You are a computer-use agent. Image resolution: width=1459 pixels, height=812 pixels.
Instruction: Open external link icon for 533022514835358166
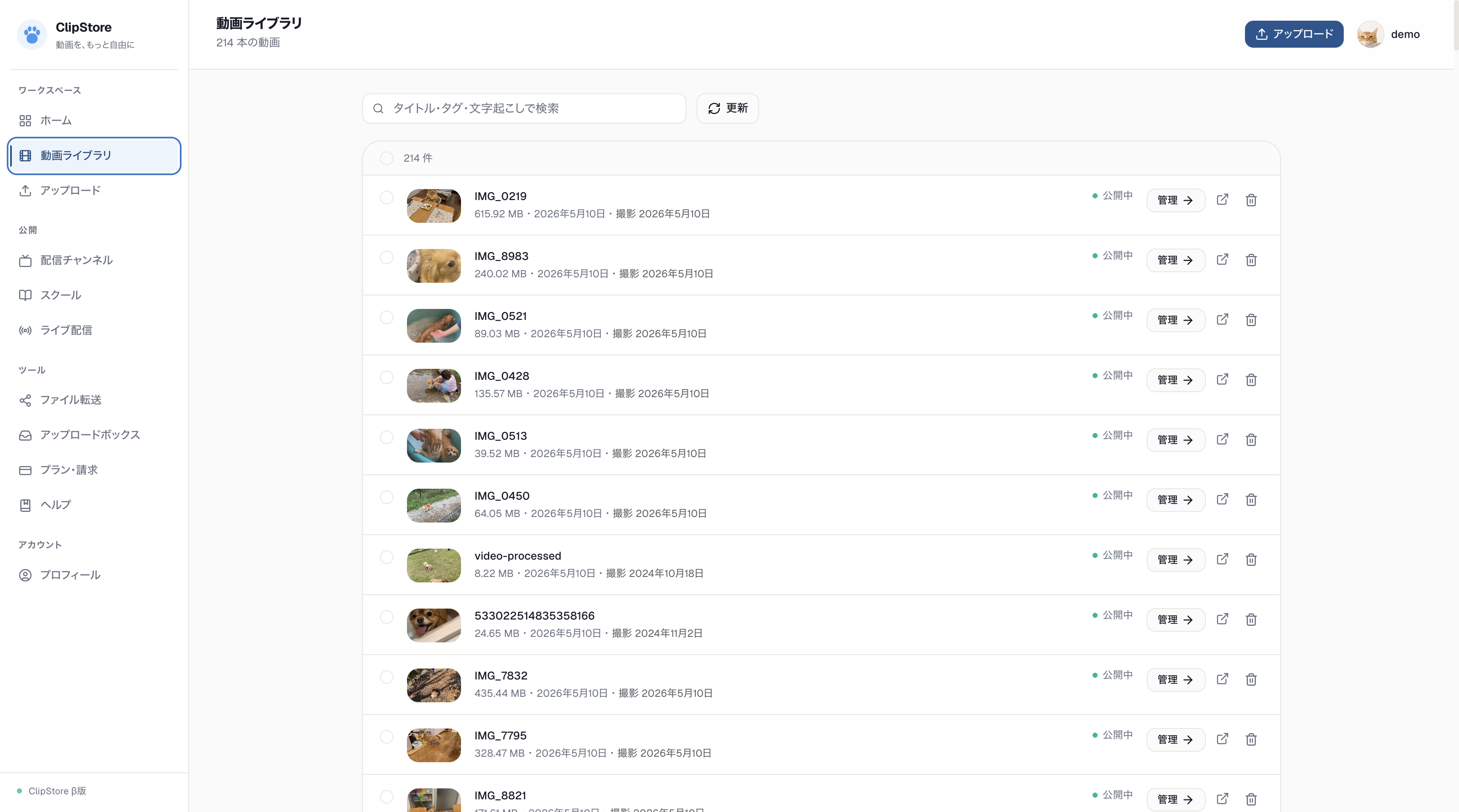pos(1222,620)
